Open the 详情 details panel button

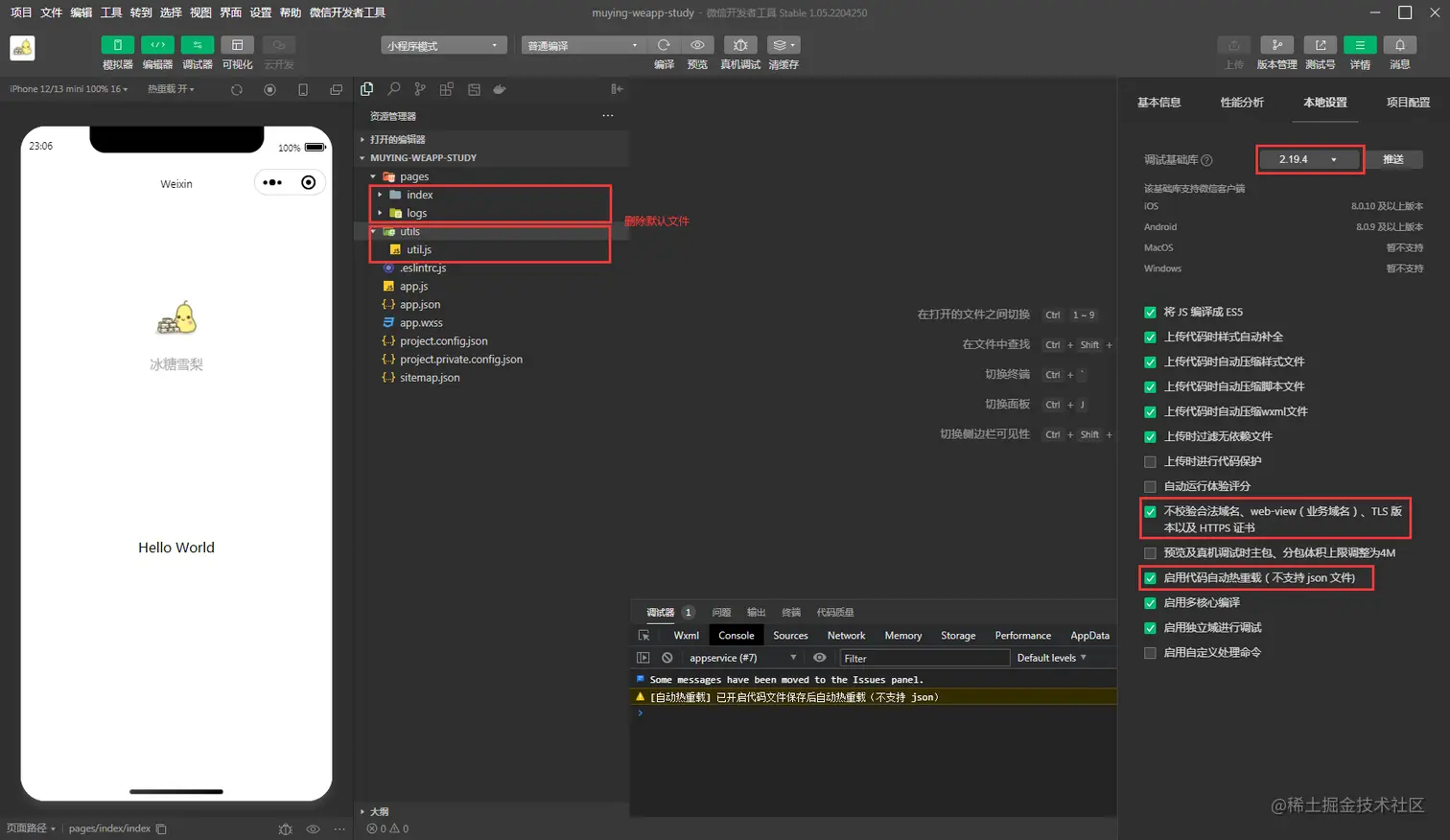pyautogui.click(x=1360, y=45)
